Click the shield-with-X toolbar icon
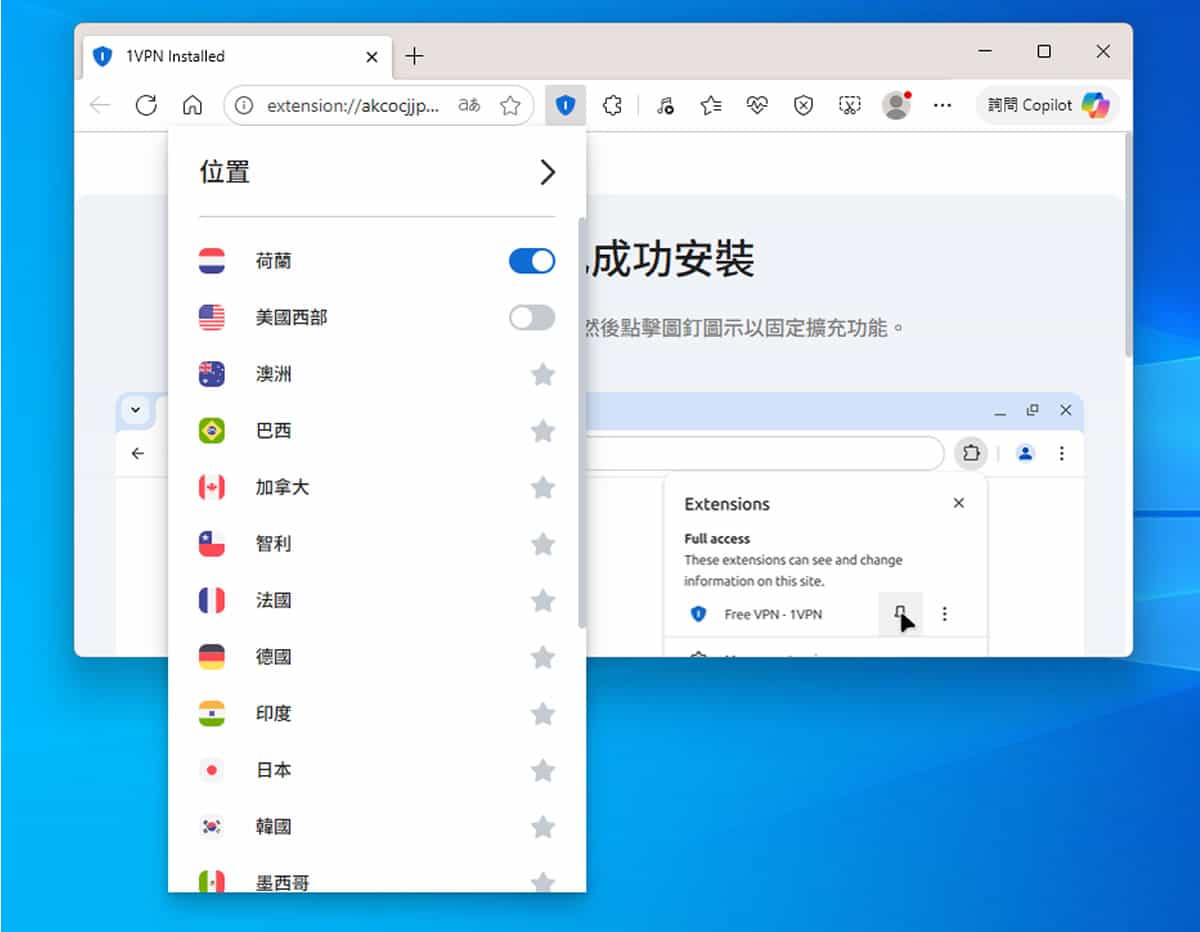1200x932 pixels. point(803,105)
